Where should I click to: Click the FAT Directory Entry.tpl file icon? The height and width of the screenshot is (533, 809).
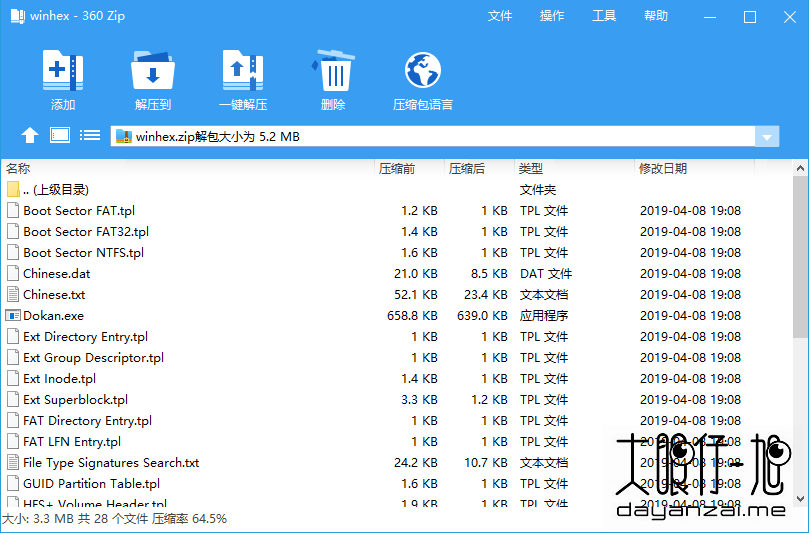(x=13, y=421)
